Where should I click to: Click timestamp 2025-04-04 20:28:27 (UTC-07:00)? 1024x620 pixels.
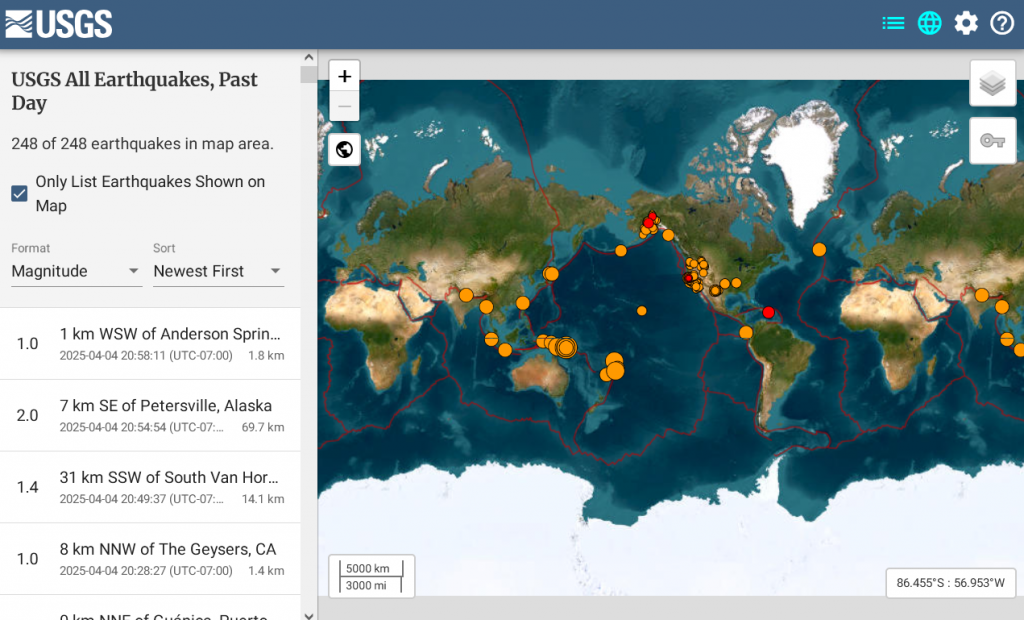(146, 571)
